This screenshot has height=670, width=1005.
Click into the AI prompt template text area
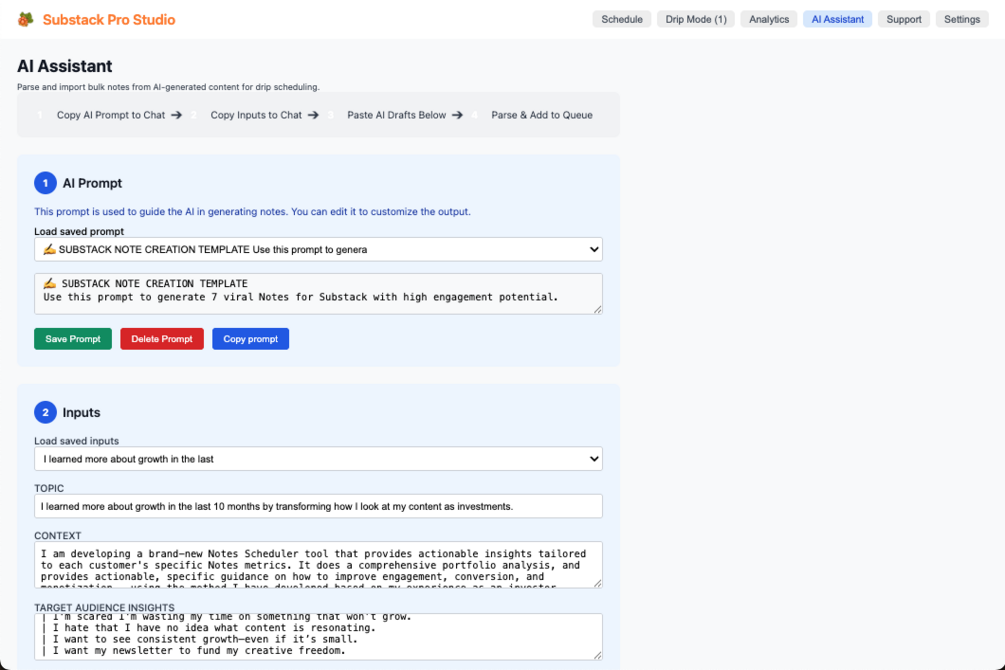[x=318, y=294]
